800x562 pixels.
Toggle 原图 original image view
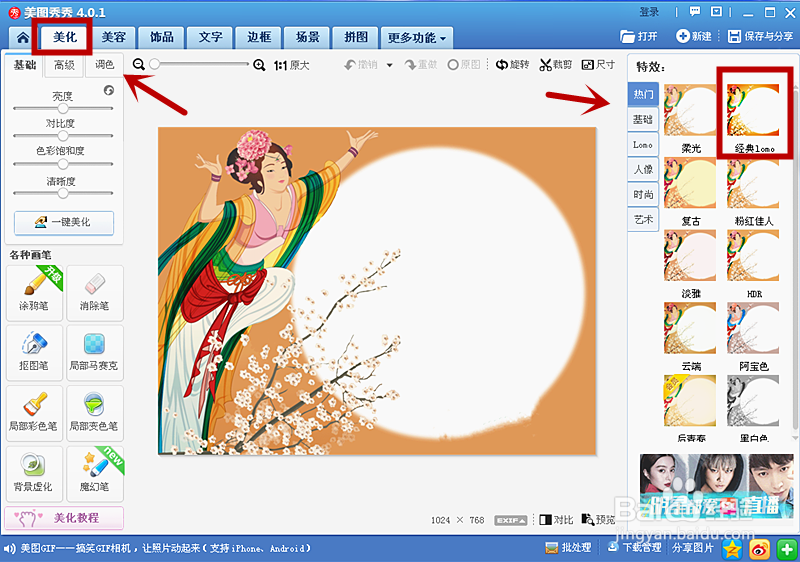point(464,65)
